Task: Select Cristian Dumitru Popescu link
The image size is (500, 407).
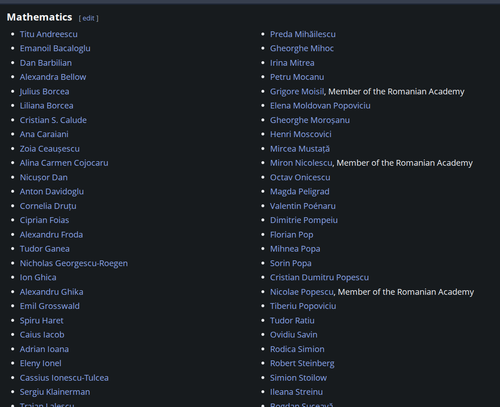Action: [319, 278]
